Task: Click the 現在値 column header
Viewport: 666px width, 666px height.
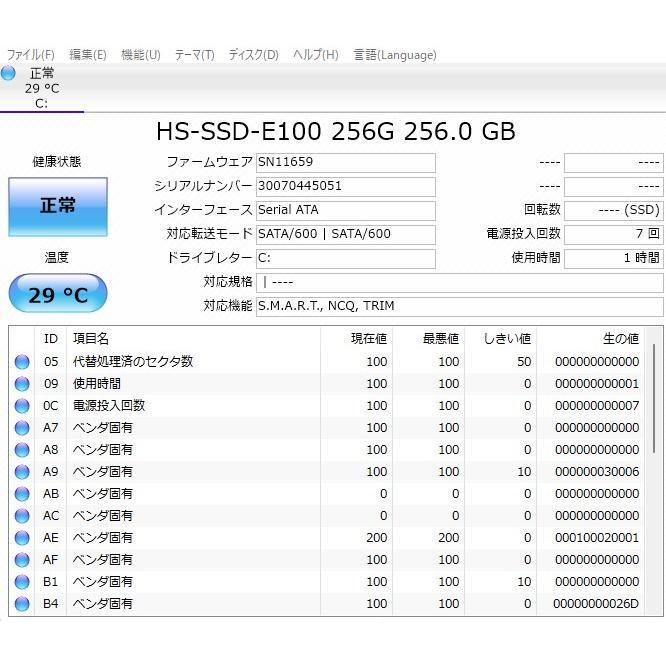Action: (357, 339)
